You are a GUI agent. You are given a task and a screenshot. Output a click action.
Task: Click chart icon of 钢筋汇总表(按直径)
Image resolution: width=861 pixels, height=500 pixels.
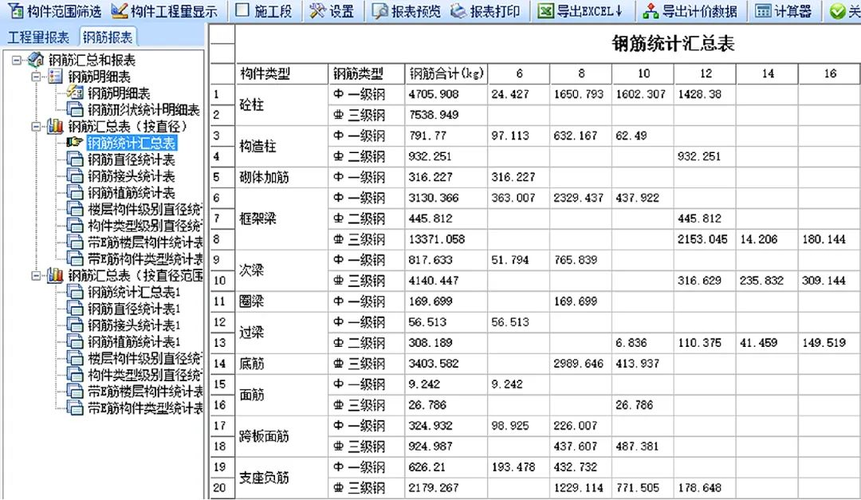(55, 127)
